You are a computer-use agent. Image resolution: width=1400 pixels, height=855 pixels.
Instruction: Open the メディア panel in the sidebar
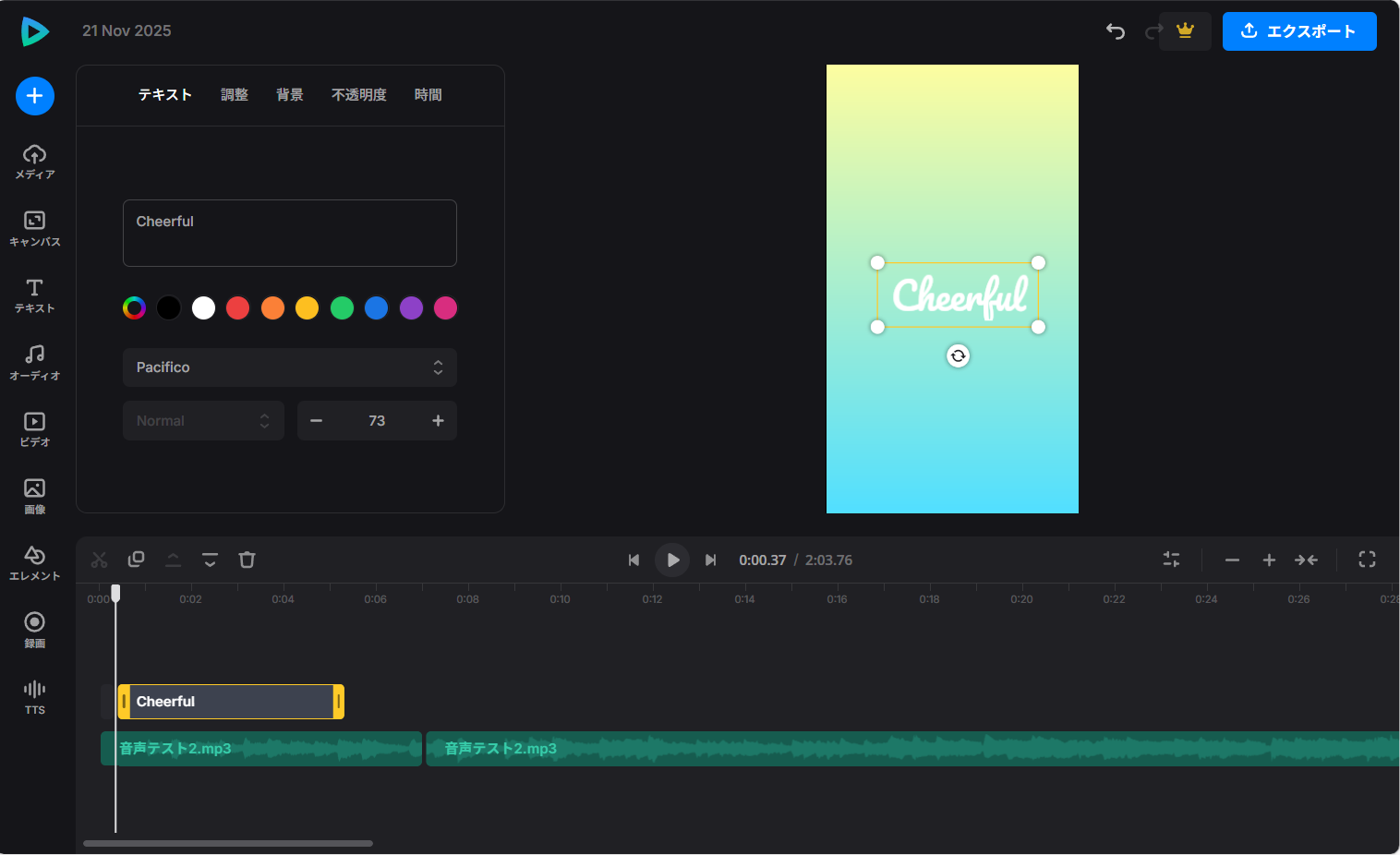[x=34, y=162]
